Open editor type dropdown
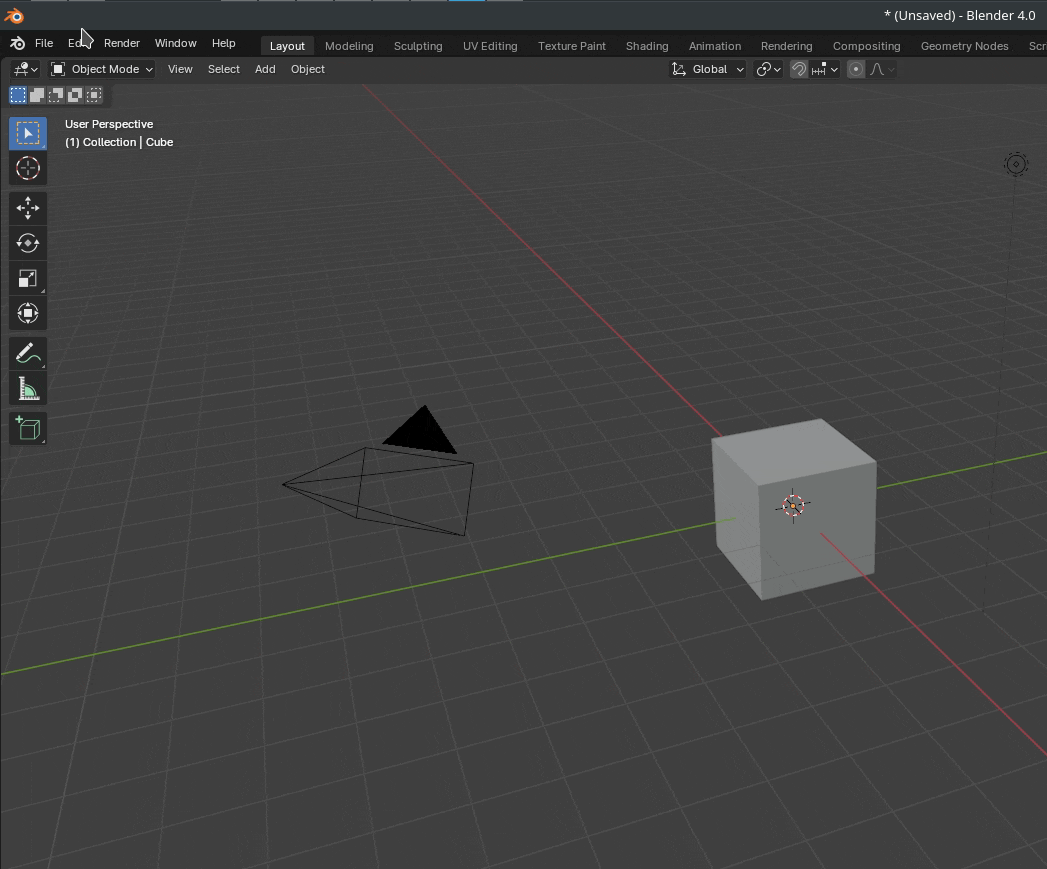The width and height of the screenshot is (1047, 869). pyautogui.click(x=27, y=69)
